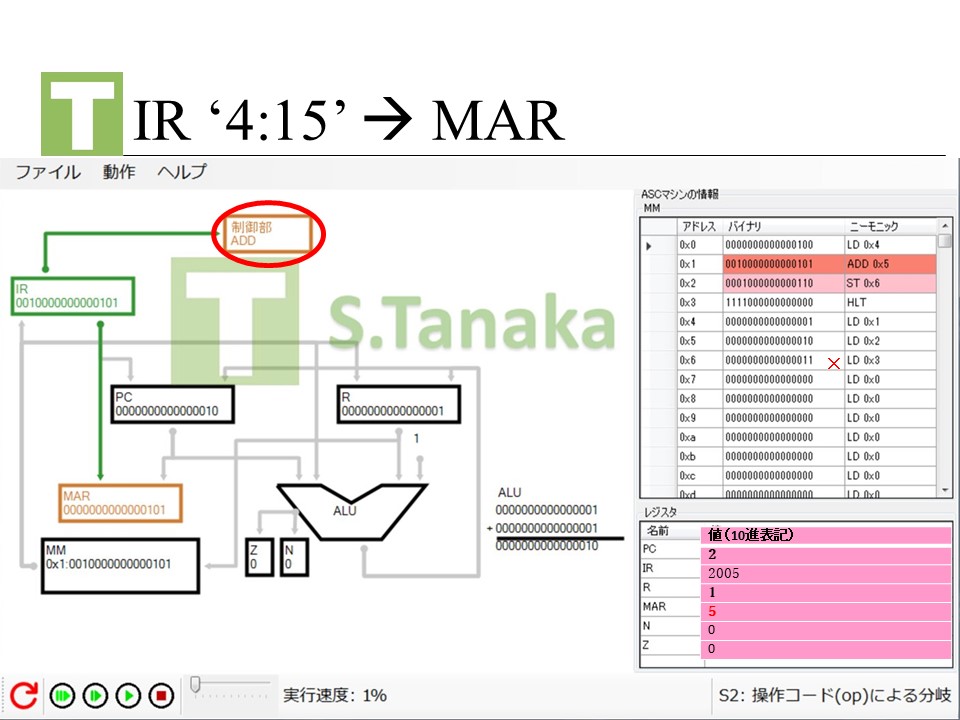This screenshot has height=720, width=960.
Task: Click the MM memory box in diagram
Action: pyautogui.click(x=121, y=566)
